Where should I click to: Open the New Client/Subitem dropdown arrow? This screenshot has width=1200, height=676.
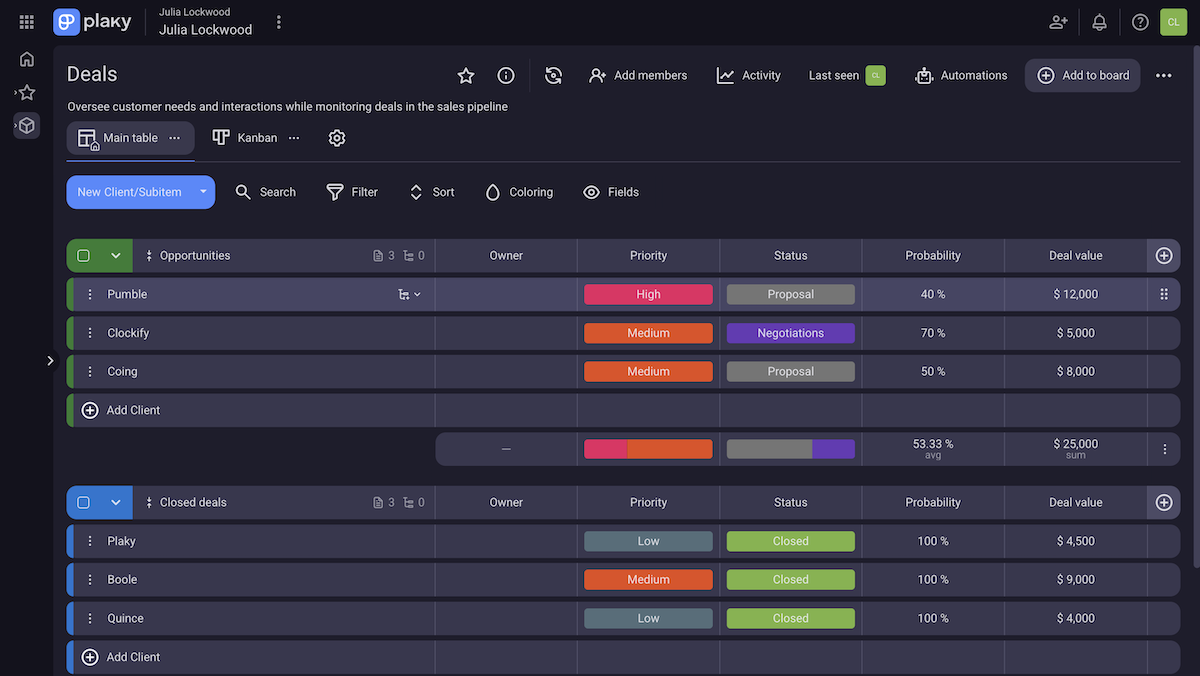pos(202,192)
